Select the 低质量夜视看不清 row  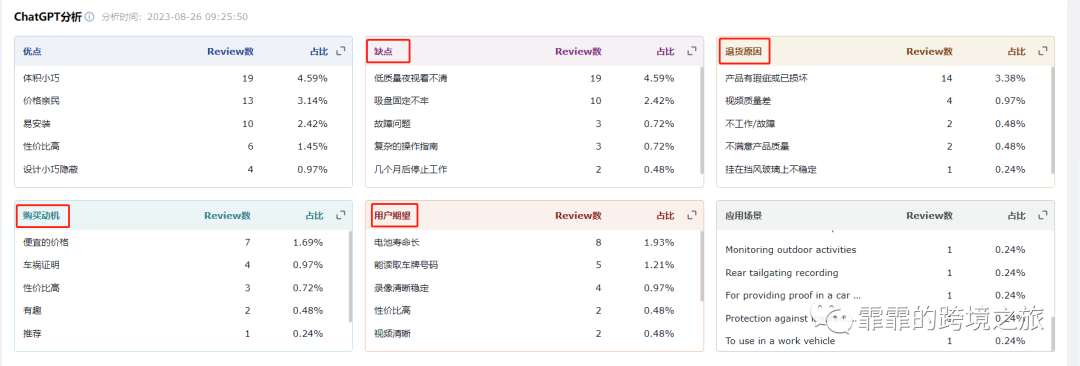coord(532,79)
